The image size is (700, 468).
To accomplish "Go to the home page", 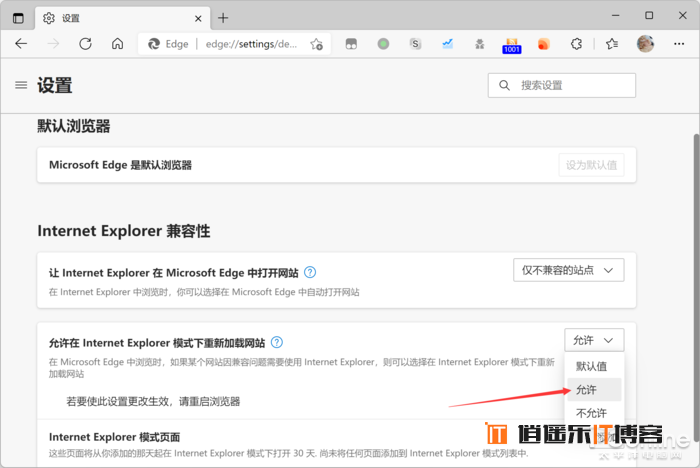I will (117, 44).
